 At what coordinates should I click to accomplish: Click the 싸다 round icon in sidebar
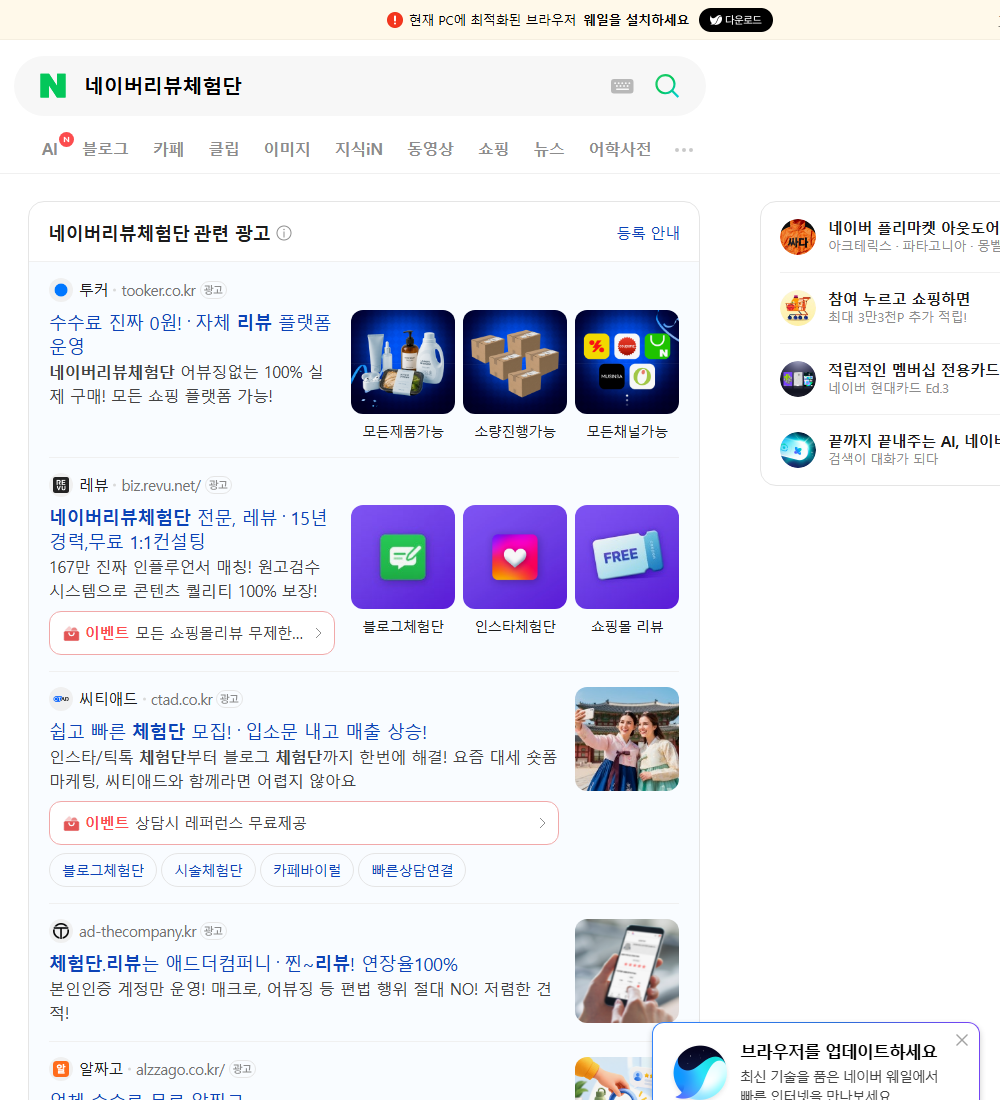[x=798, y=237]
